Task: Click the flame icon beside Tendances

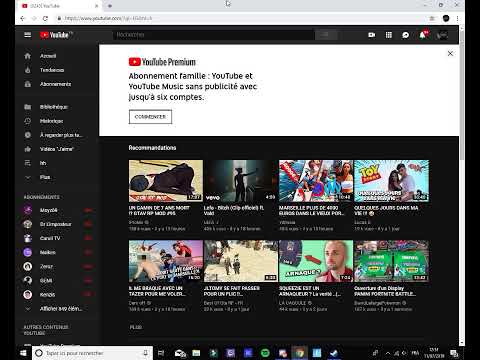Action: coord(28,70)
